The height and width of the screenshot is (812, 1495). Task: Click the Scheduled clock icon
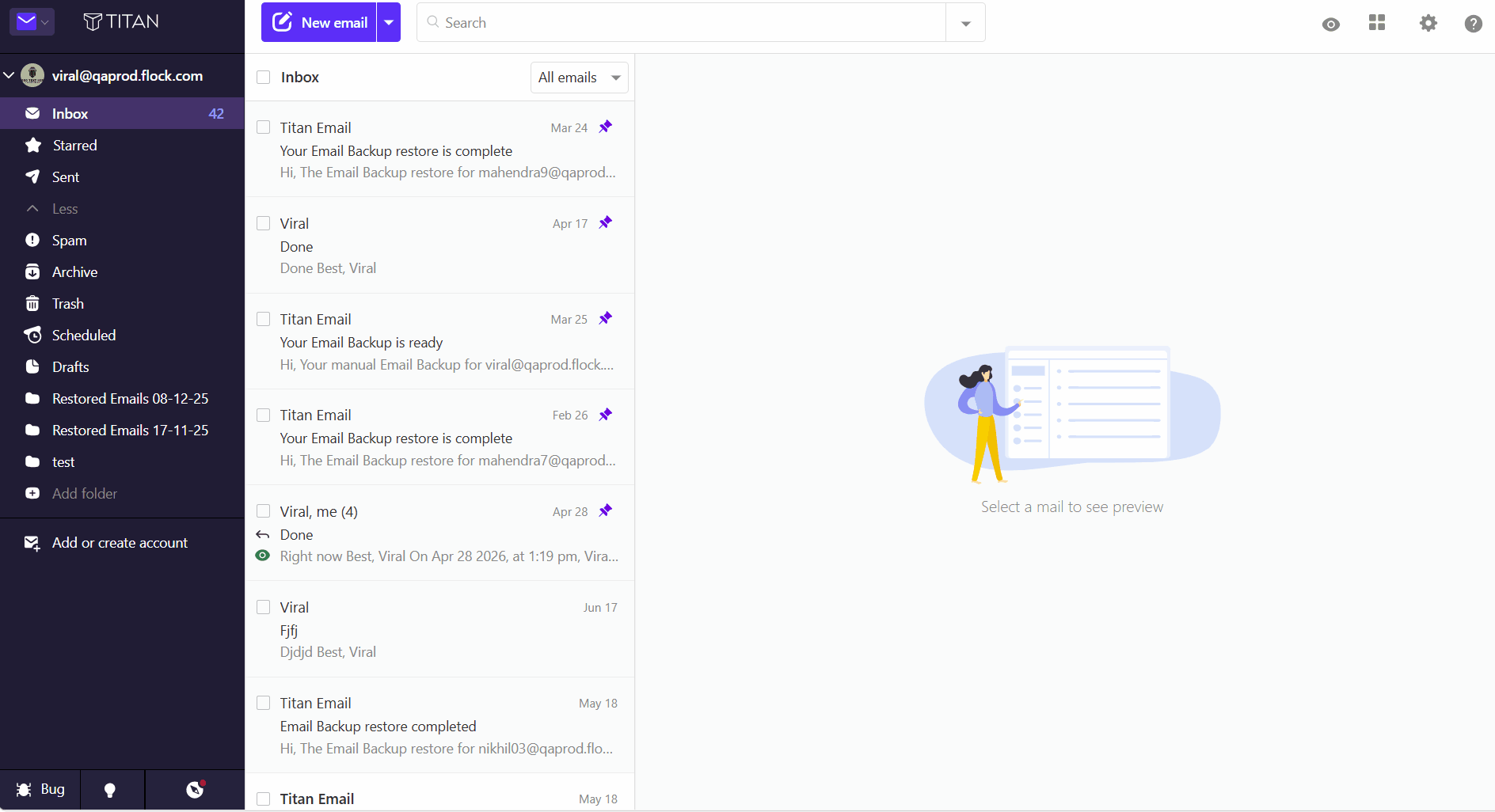tap(32, 335)
